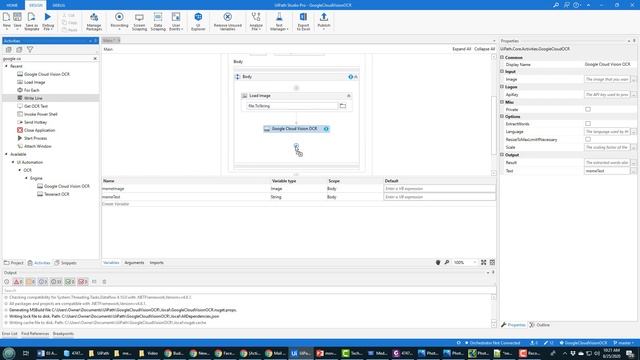Image resolution: width=640 pixels, height=360 pixels.
Task: Open the Breakpoints tab at bottom
Action: click(x=63, y=334)
